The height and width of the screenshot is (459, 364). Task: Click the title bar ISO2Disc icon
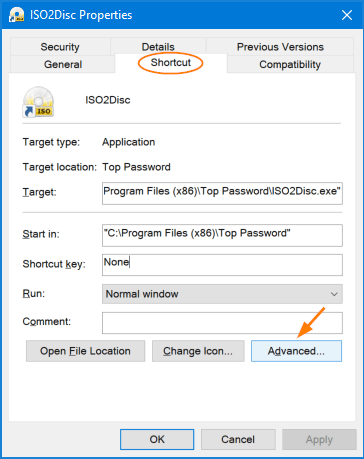point(17,15)
